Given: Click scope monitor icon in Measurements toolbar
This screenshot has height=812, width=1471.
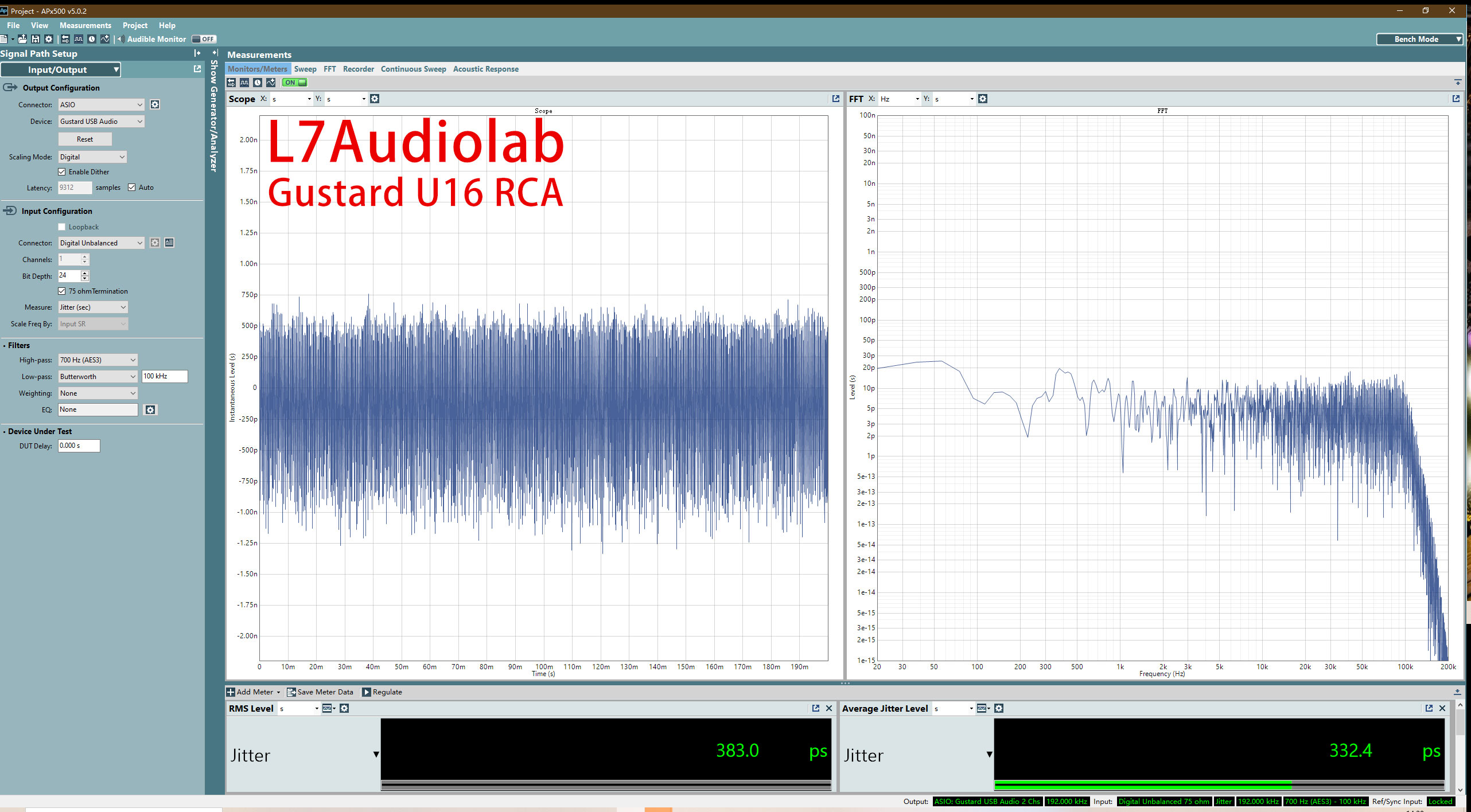Looking at the screenshot, I should click(x=244, y=83).
